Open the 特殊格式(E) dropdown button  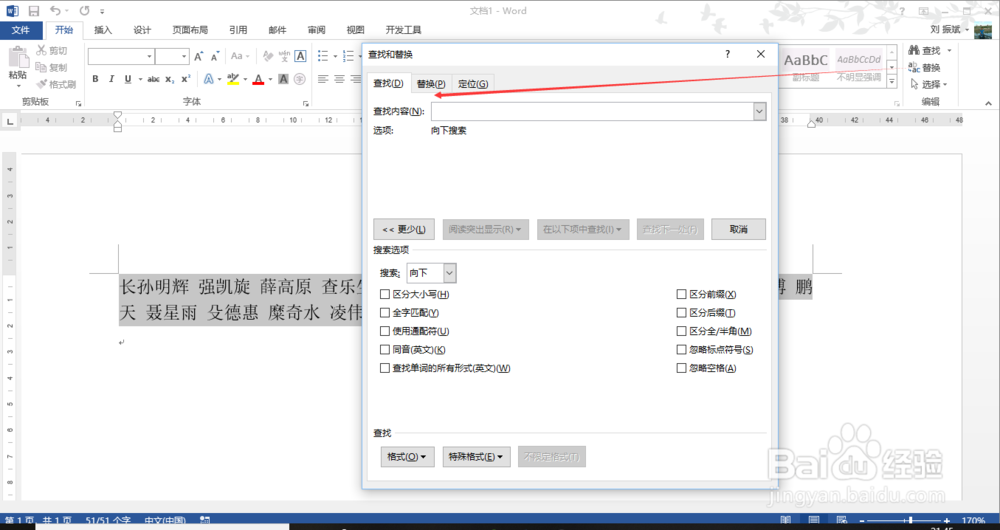pos(476,457)
